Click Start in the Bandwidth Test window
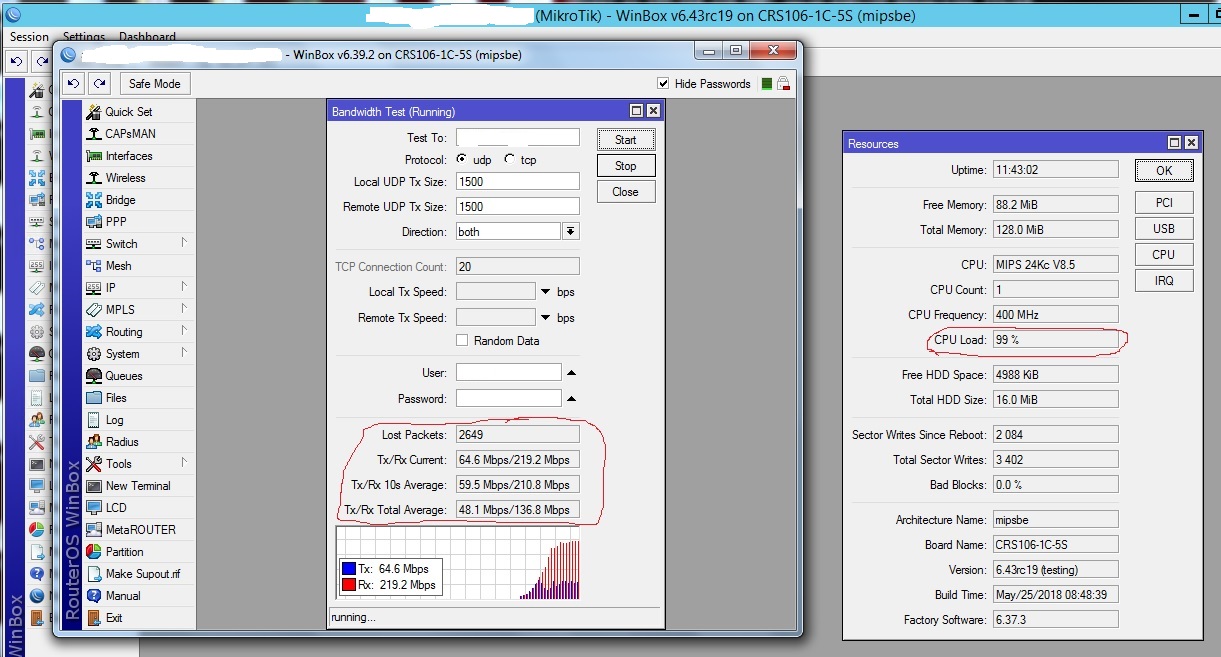Screen dimensions: 1221x657 (626, 140)
